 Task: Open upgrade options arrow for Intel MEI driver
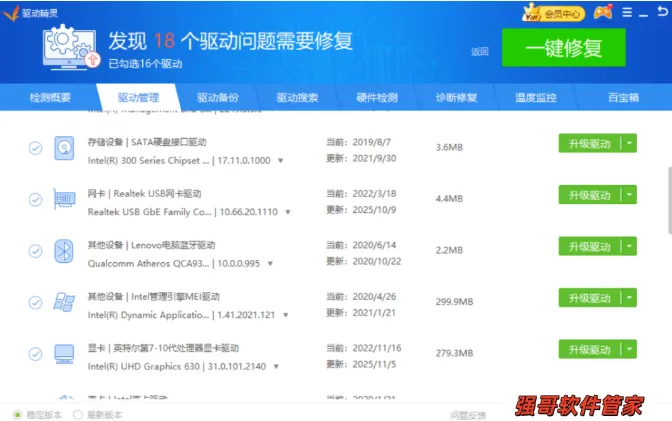point(629,298)
